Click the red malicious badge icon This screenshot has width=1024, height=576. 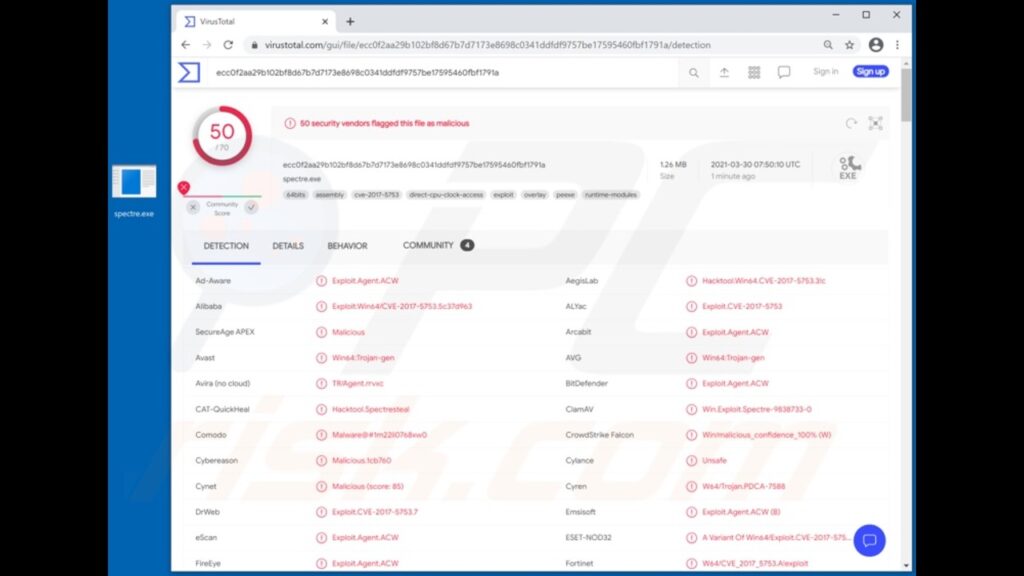[184, 187]
